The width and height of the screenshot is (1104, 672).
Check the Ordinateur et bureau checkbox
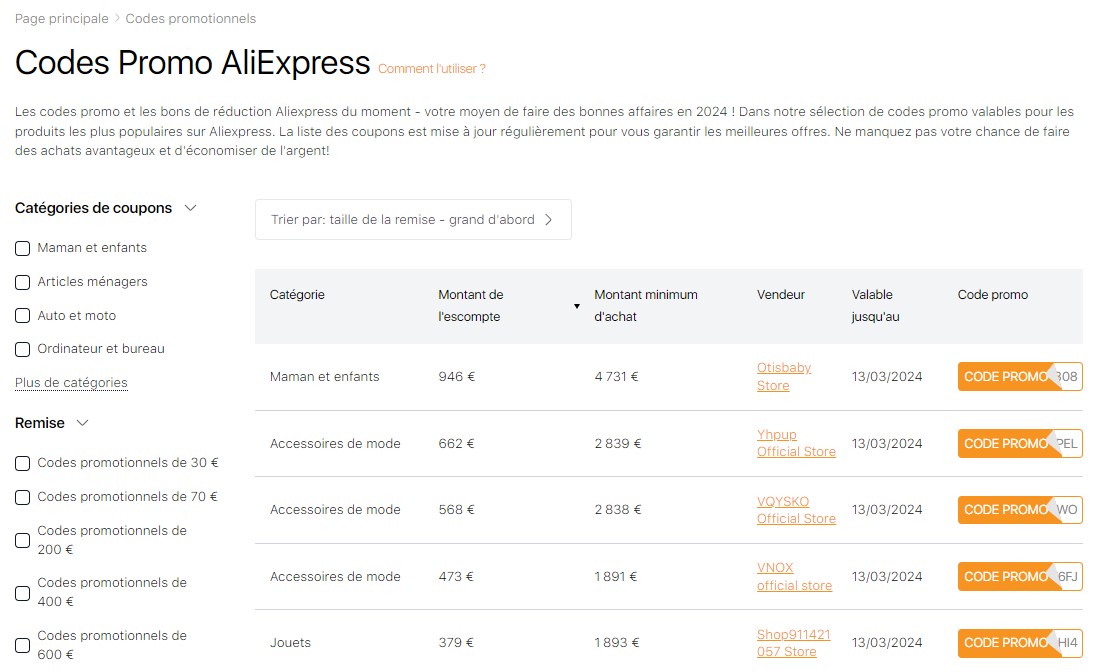[22, 349]
